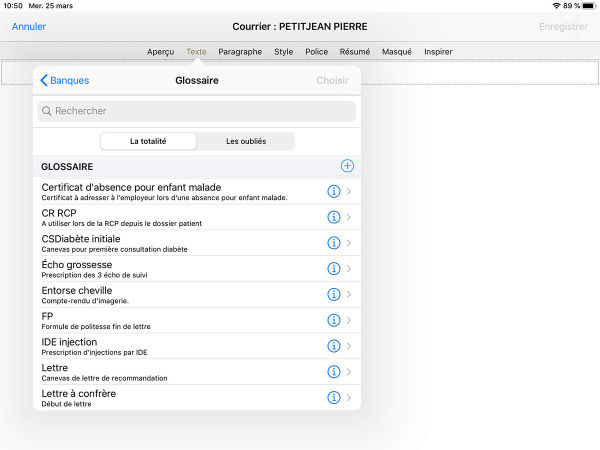Select the La totalité segment

(x=148, y=141)
